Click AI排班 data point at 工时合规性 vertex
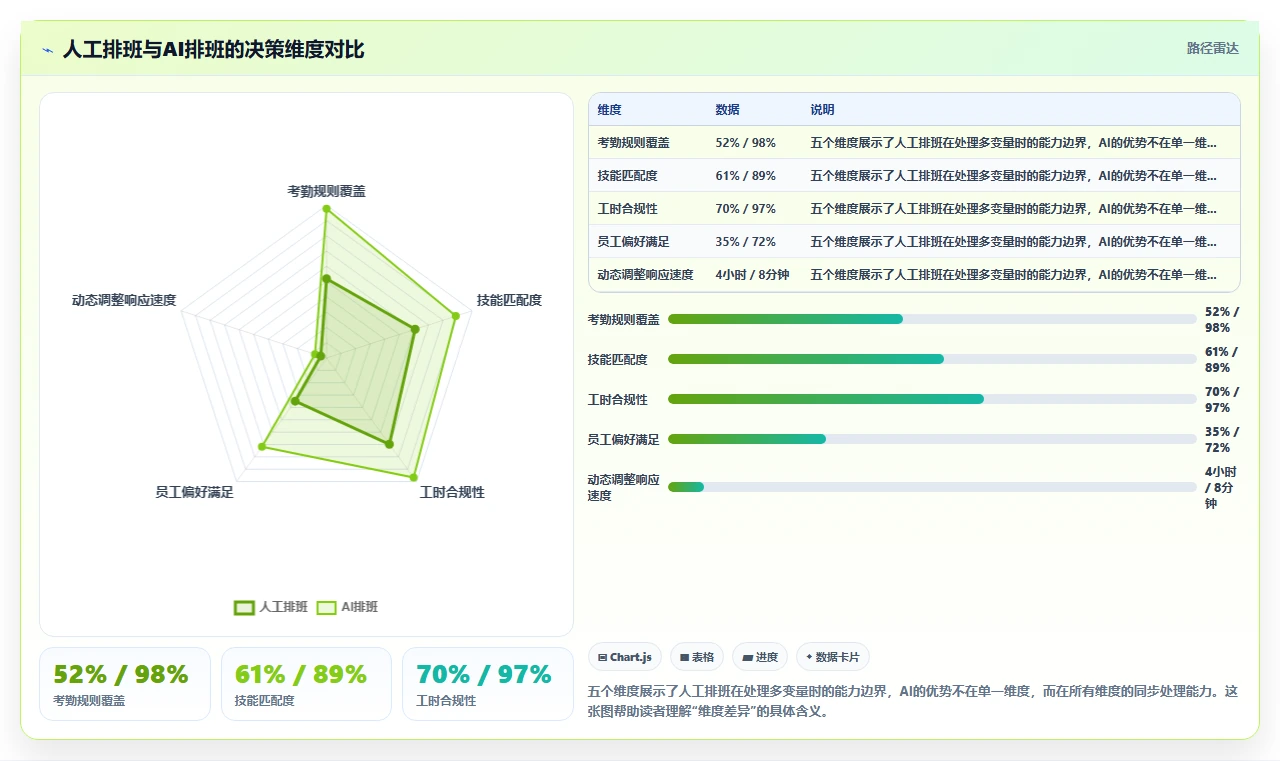The width and height of the screenshot is (1280, 761). click(413, 476)
